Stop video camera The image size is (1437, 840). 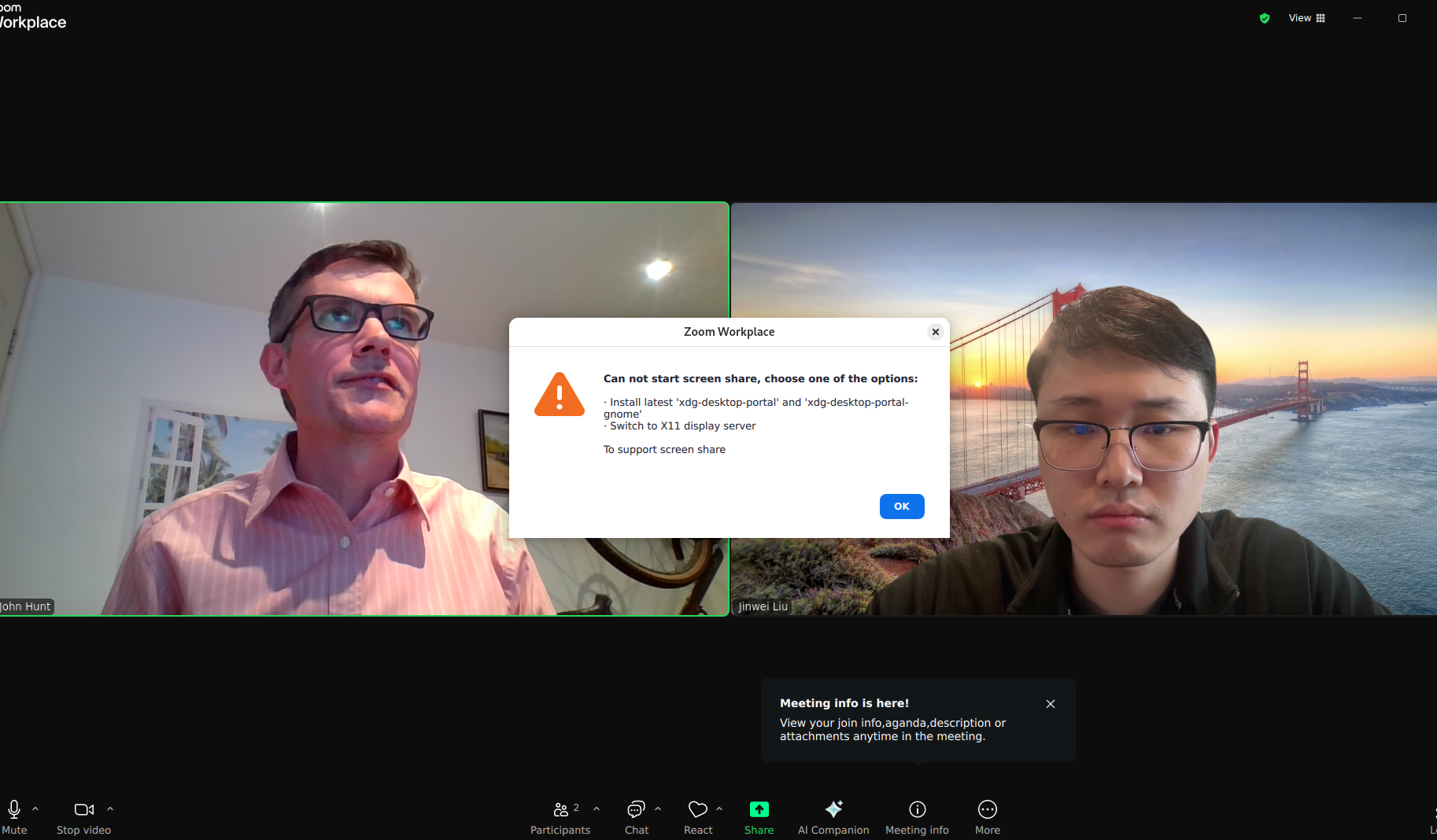tap(83, 817)
